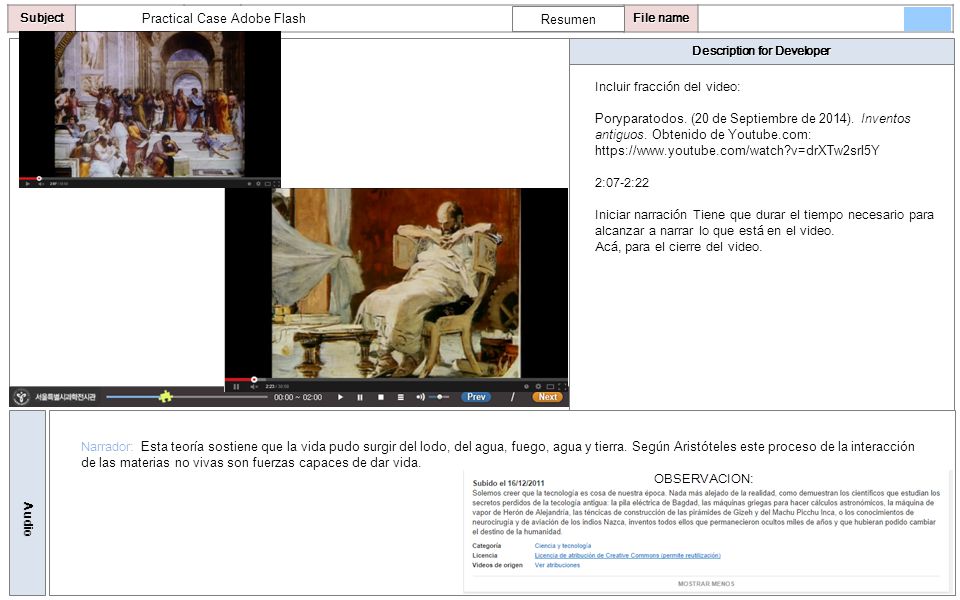Open the settings gear of the lower video
The height and width of the screenshot is (600, 960).
[x=538, y=386]
